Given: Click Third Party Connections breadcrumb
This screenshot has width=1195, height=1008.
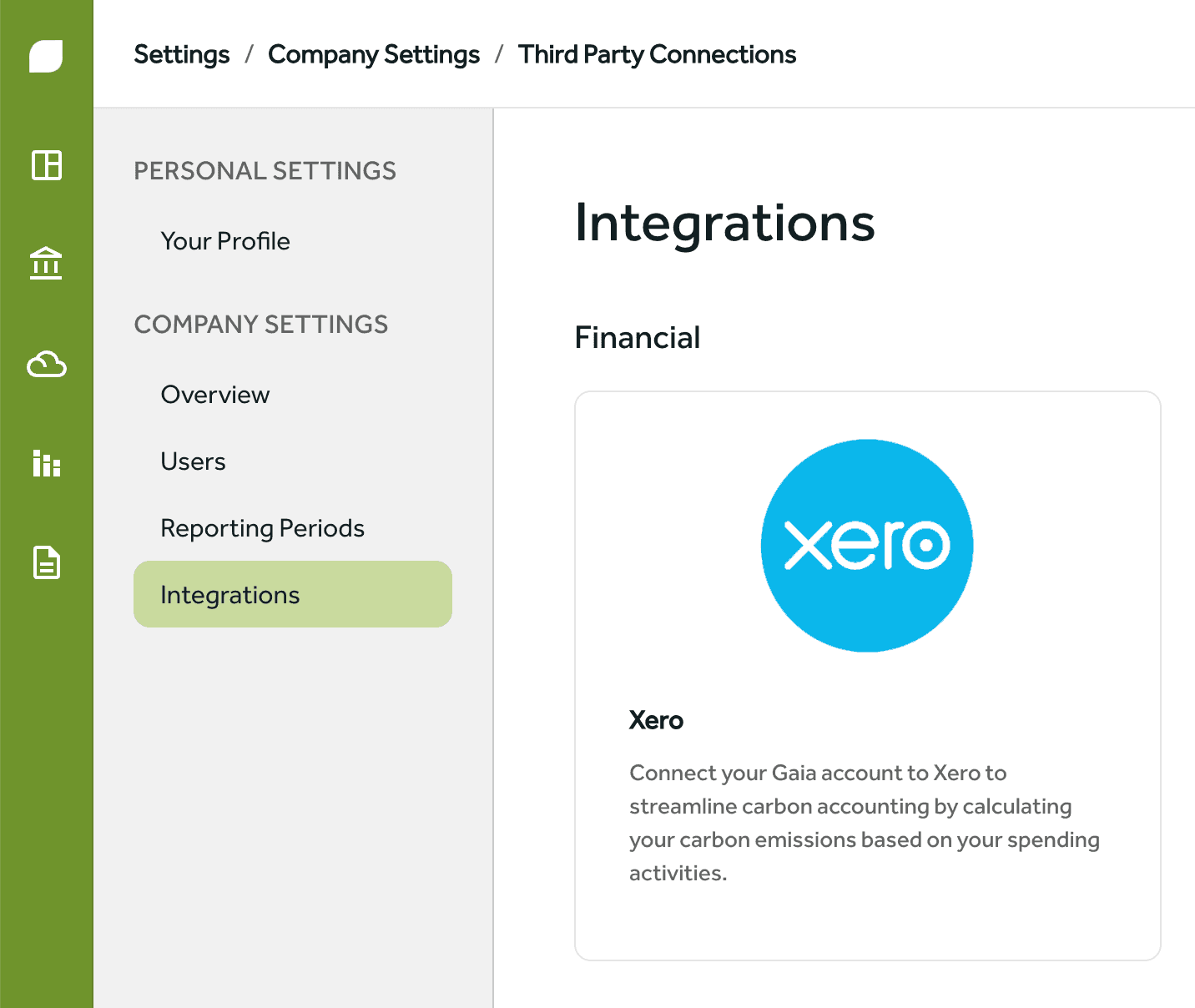Looking at the screenshot, I should click(657, 54).
